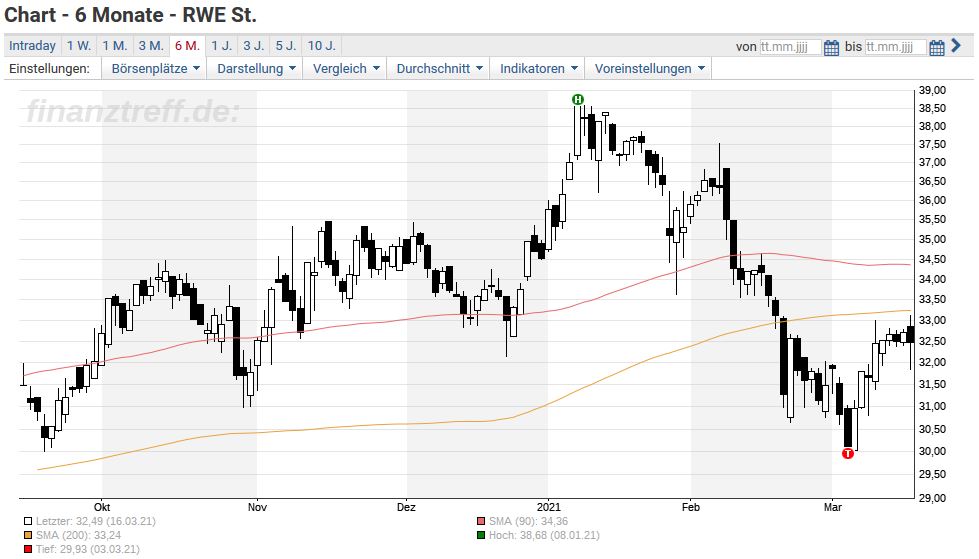Open the 'von' date calendar picker icon
The height and width of the screenshot is (559, 979).
831,47
